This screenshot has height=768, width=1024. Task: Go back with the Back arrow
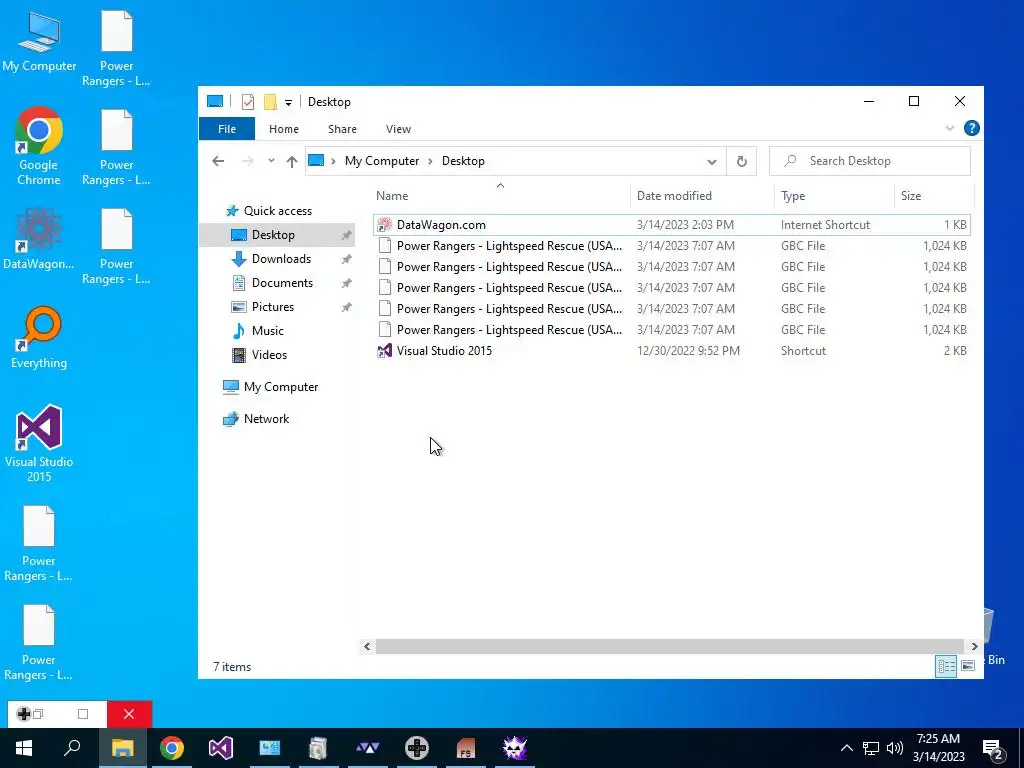coord(218,161)
